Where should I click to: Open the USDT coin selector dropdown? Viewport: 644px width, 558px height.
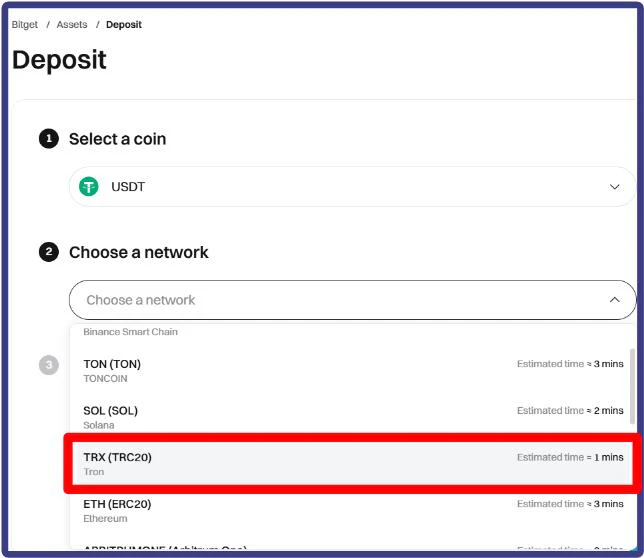click(x=352, y=187)
